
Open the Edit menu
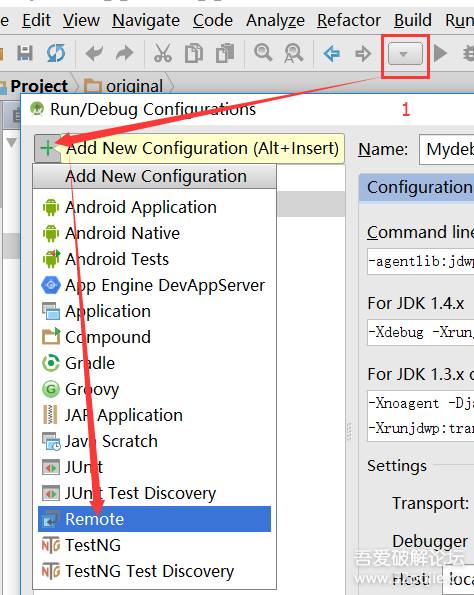click(x=36, y=20)
